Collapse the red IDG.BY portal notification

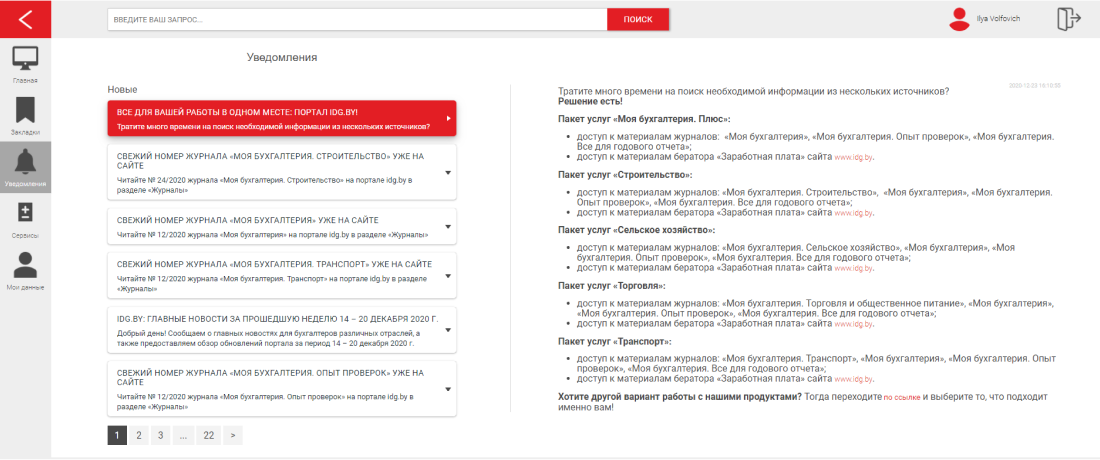[x=447, y=119]
